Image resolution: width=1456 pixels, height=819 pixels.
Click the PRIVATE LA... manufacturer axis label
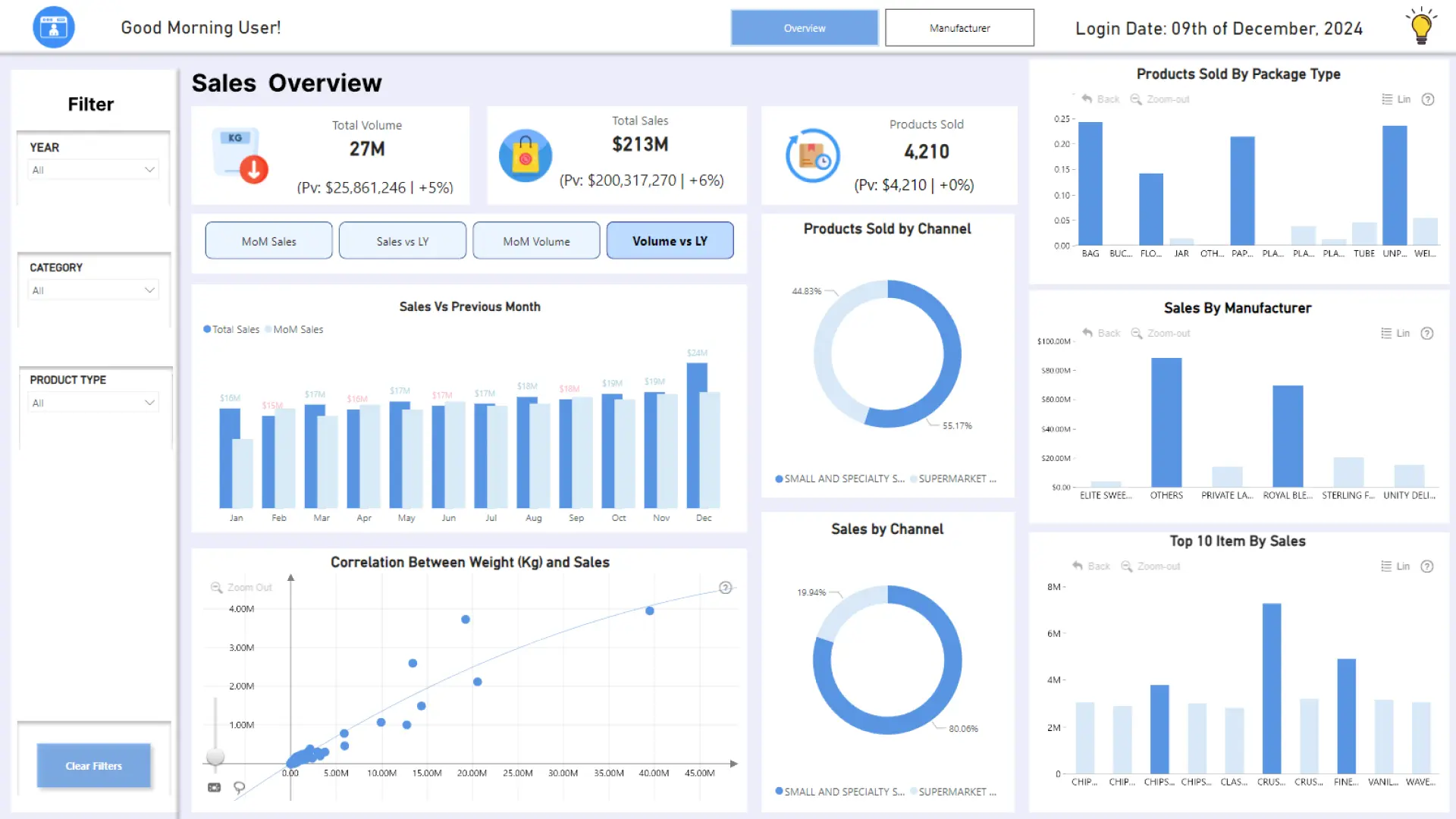tap(1227, 495)
